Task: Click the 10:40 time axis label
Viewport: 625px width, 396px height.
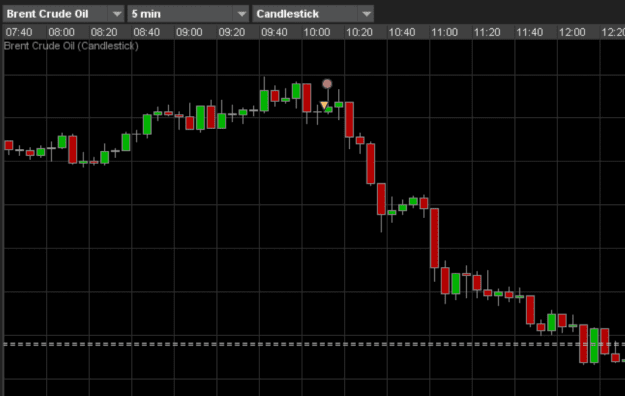Action: click(x=402, y=32)
